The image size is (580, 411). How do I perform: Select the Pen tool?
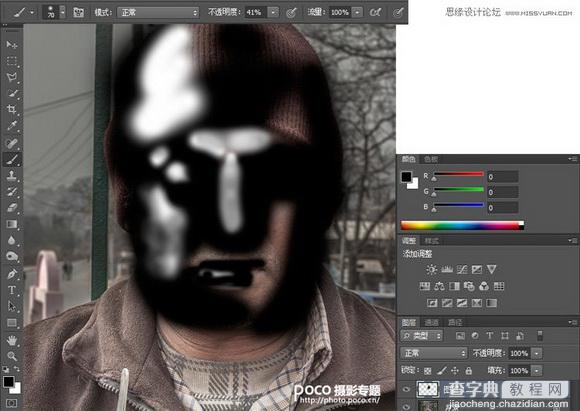[11, 274]
